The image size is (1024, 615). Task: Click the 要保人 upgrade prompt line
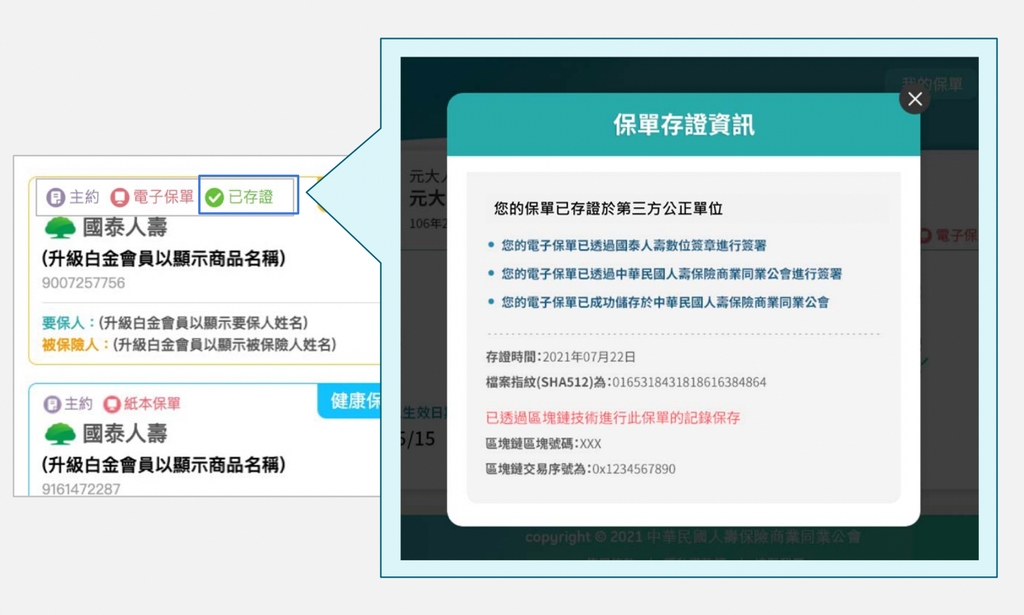(x=175, y=323)
